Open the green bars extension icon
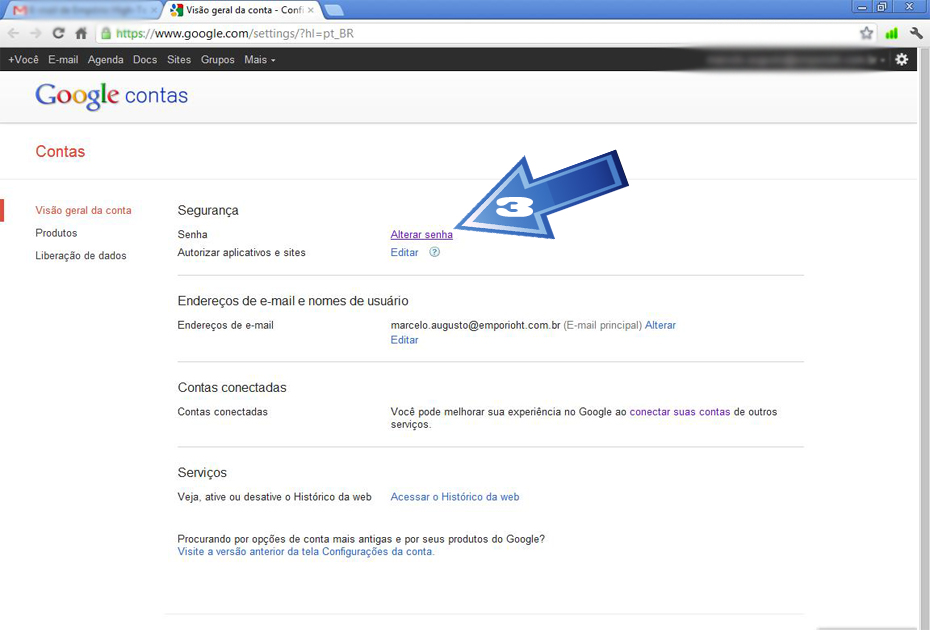This screenshot has height=630, width=930. pos(891,33)
